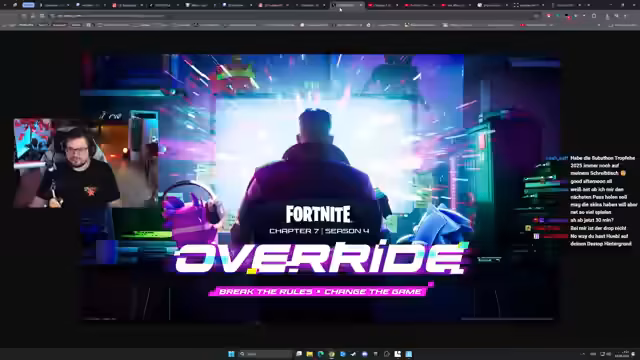Open the taskbar clock and date
Screen dimensions: 640x360
pyautogui.click(x=622, y=354)
